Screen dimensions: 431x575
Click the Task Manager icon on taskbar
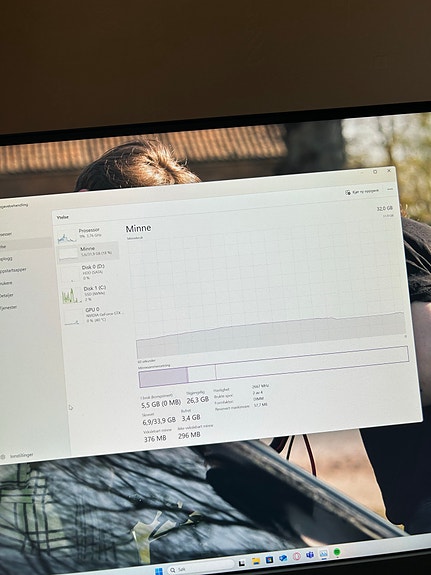click(323, 554)
